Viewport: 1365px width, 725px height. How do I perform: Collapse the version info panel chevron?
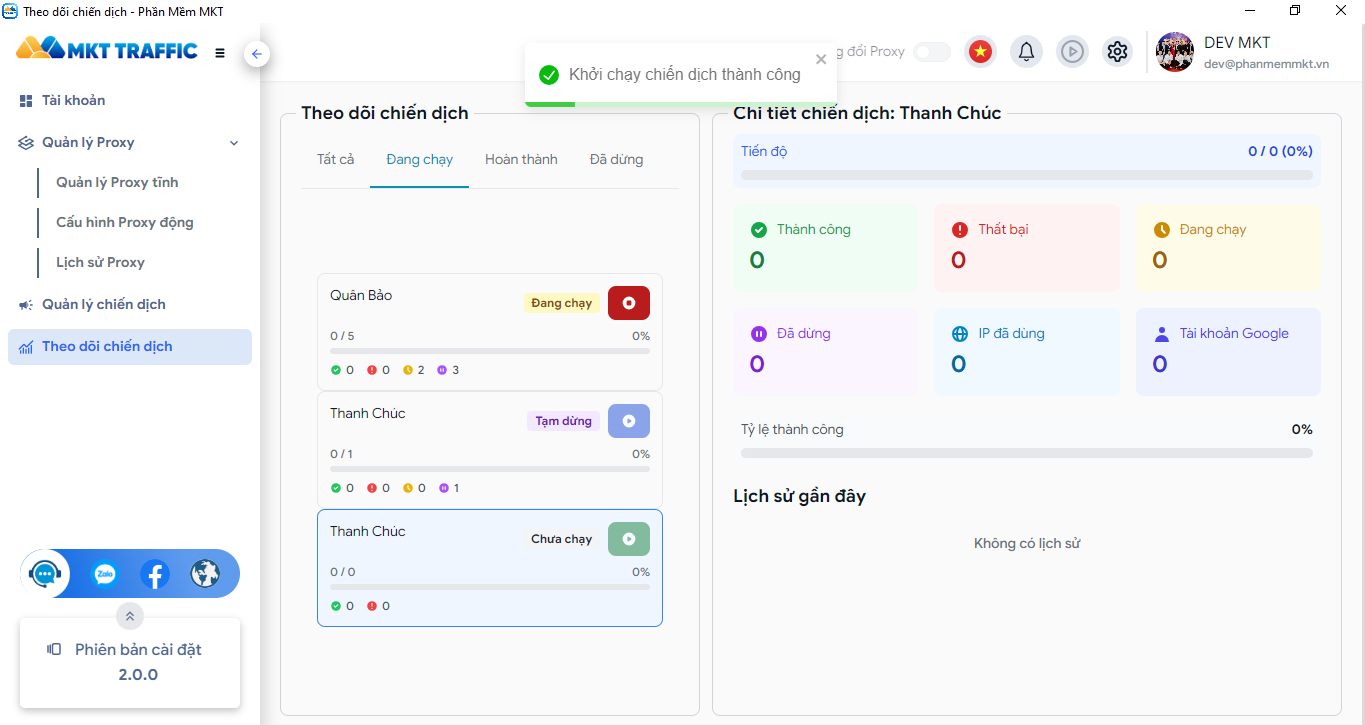tap(129, 616)
